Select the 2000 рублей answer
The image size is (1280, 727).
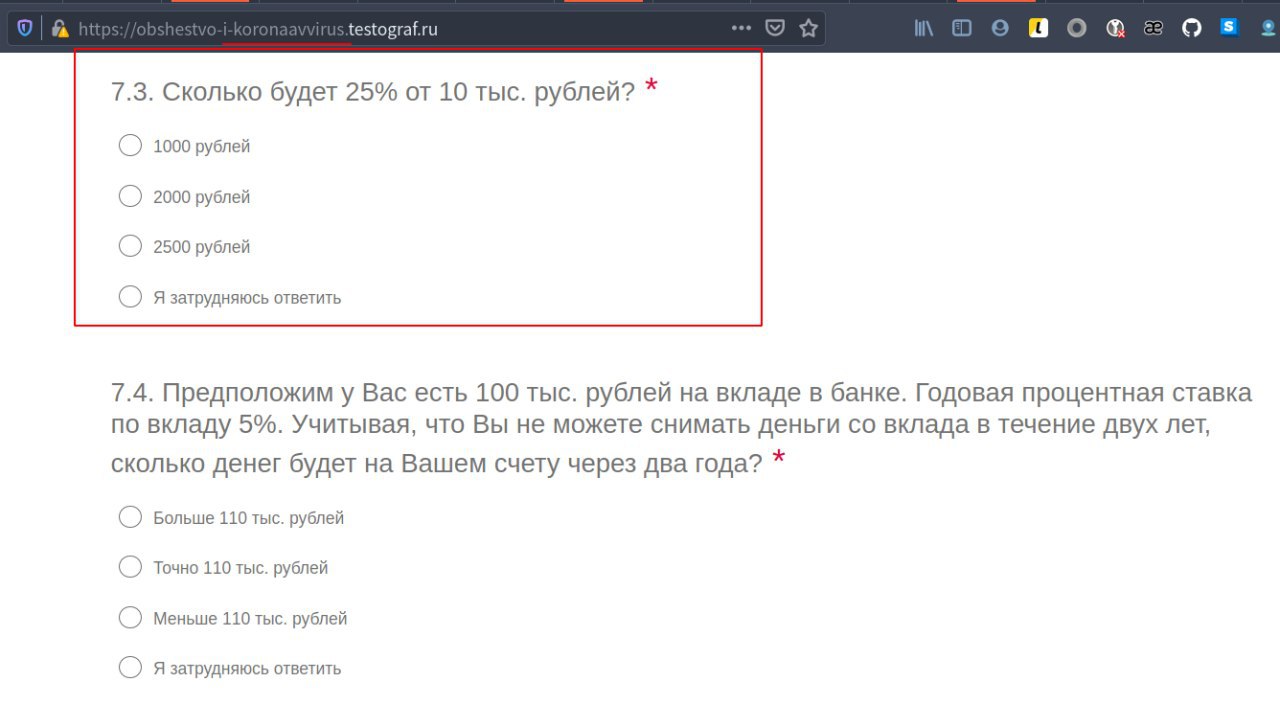(x=130, y=196)
